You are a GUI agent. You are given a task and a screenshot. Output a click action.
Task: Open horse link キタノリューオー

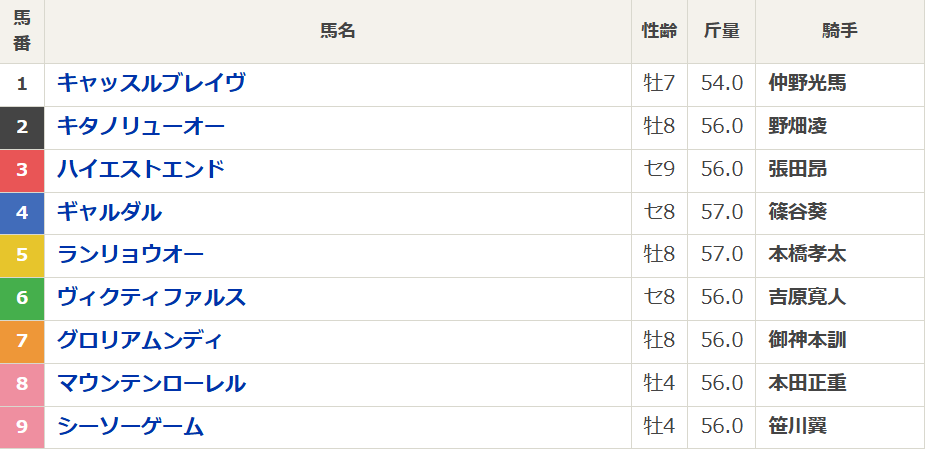pyautogui.click(x=141, y=126)
